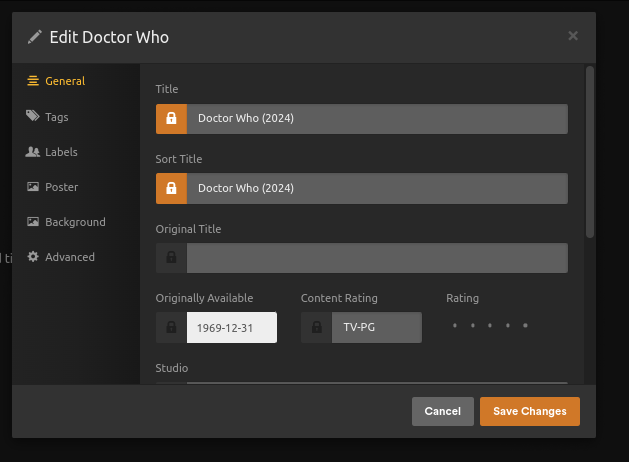
Task: Close the Edit Doctor Who dialog
Action: click(x=573, y=36)
